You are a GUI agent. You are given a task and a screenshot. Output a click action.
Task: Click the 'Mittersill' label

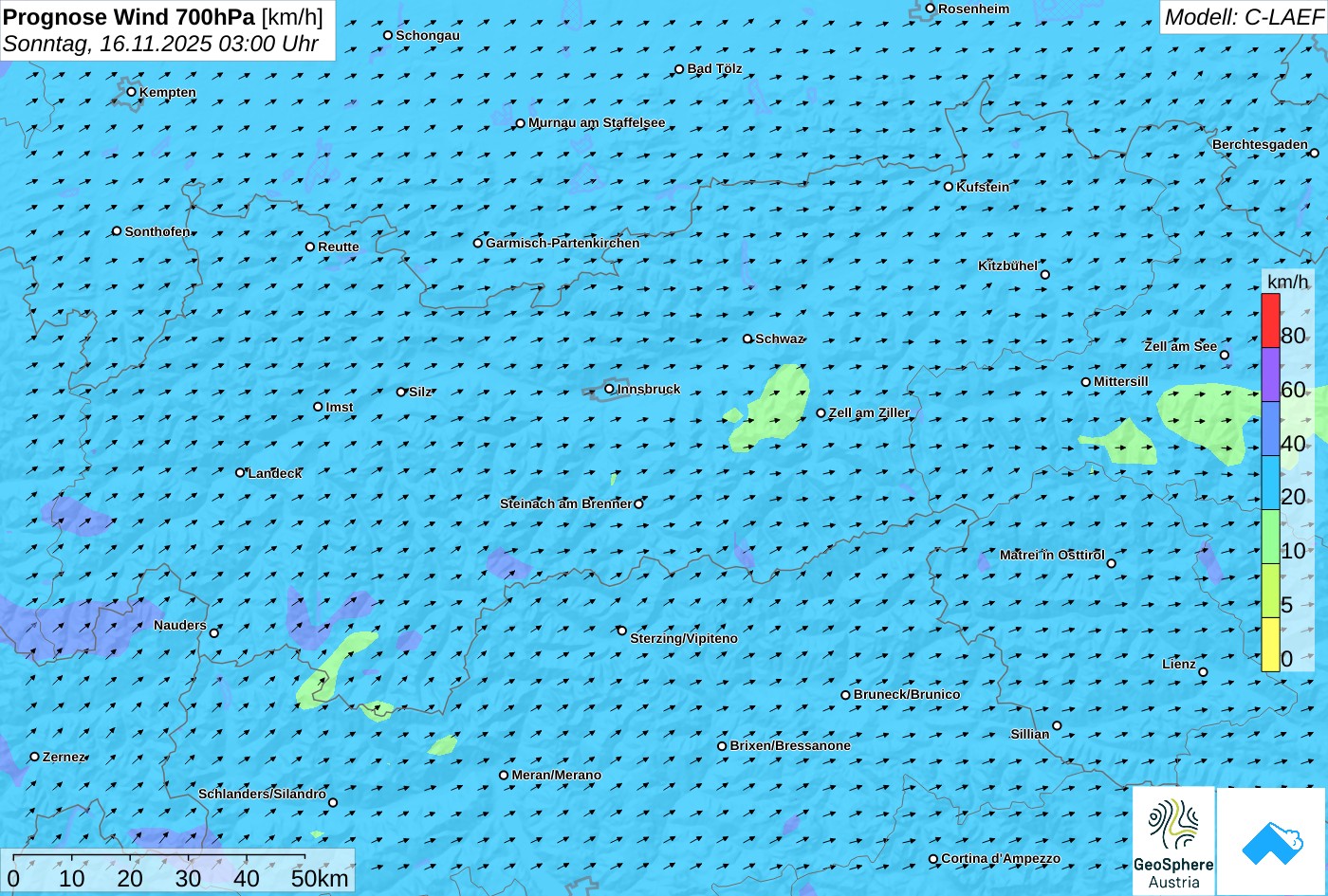pyautogui.click(x=1121, y=381)
